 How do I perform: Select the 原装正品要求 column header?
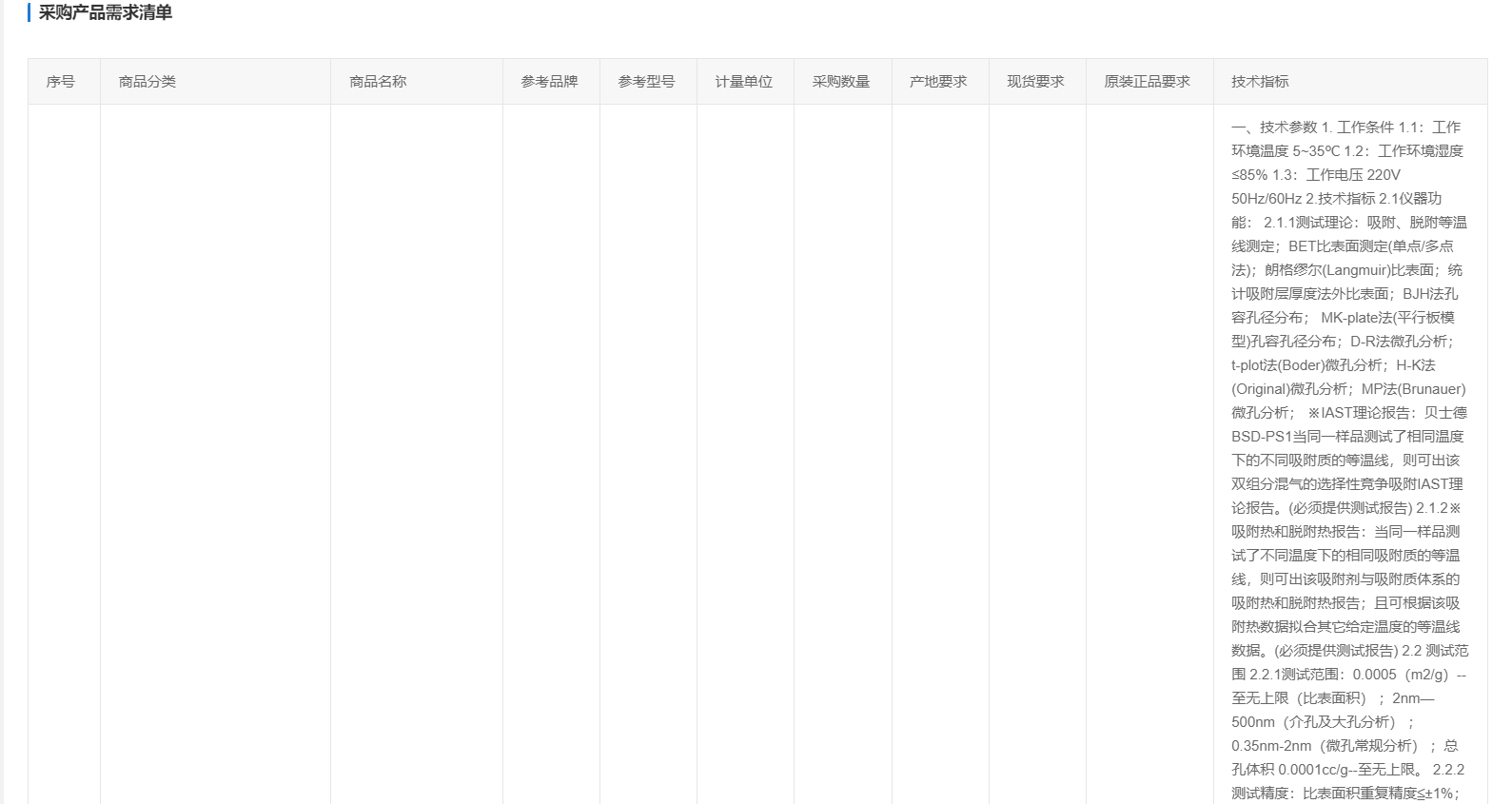[1147, 82]
